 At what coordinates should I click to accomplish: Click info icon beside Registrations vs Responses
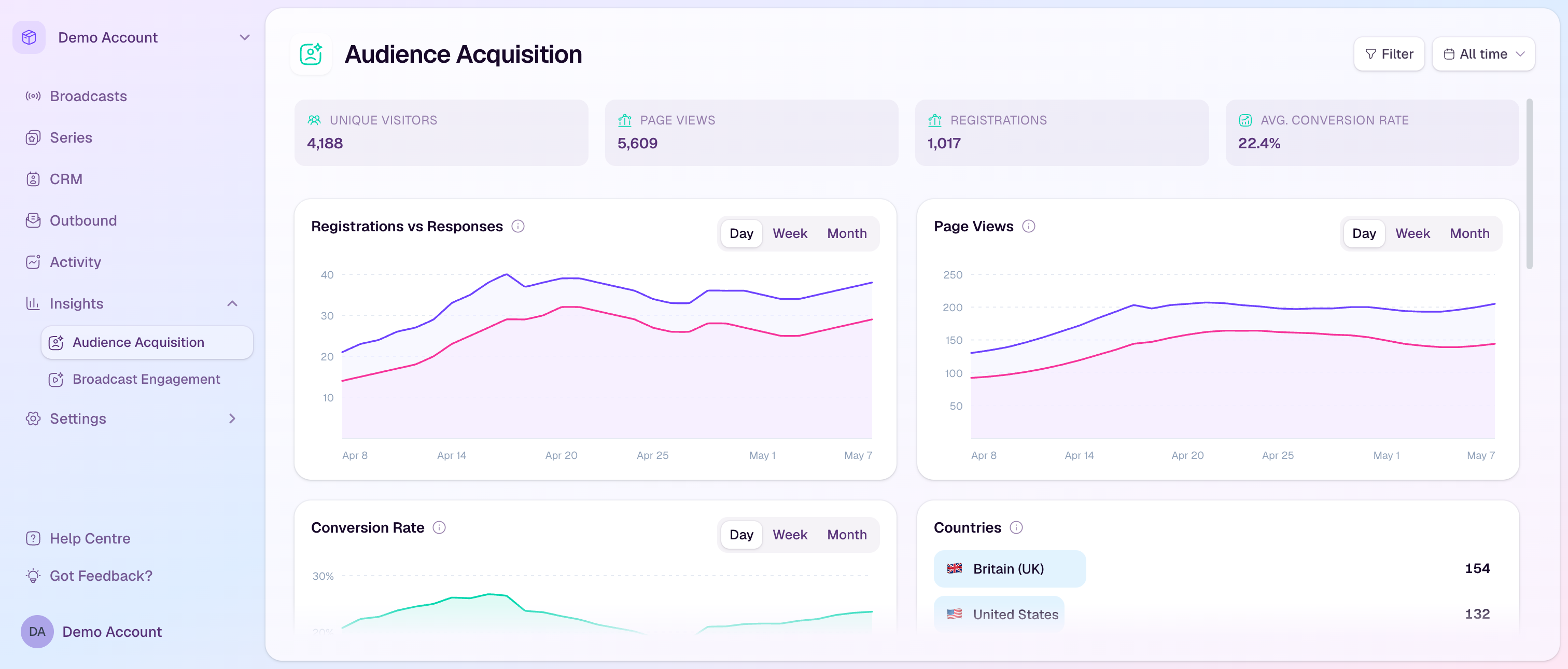click(x=518, y=227)
